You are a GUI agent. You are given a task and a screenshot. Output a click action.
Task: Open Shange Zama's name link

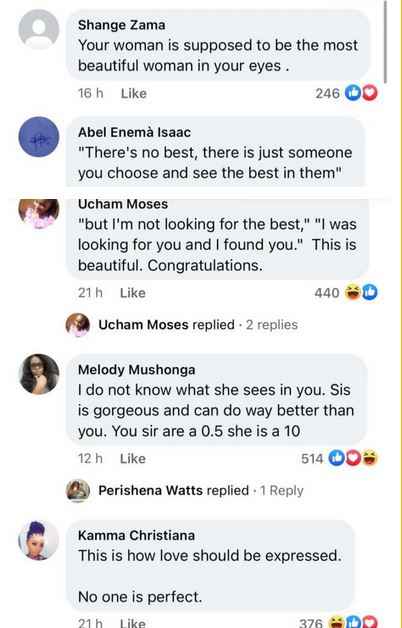point(121,24)
